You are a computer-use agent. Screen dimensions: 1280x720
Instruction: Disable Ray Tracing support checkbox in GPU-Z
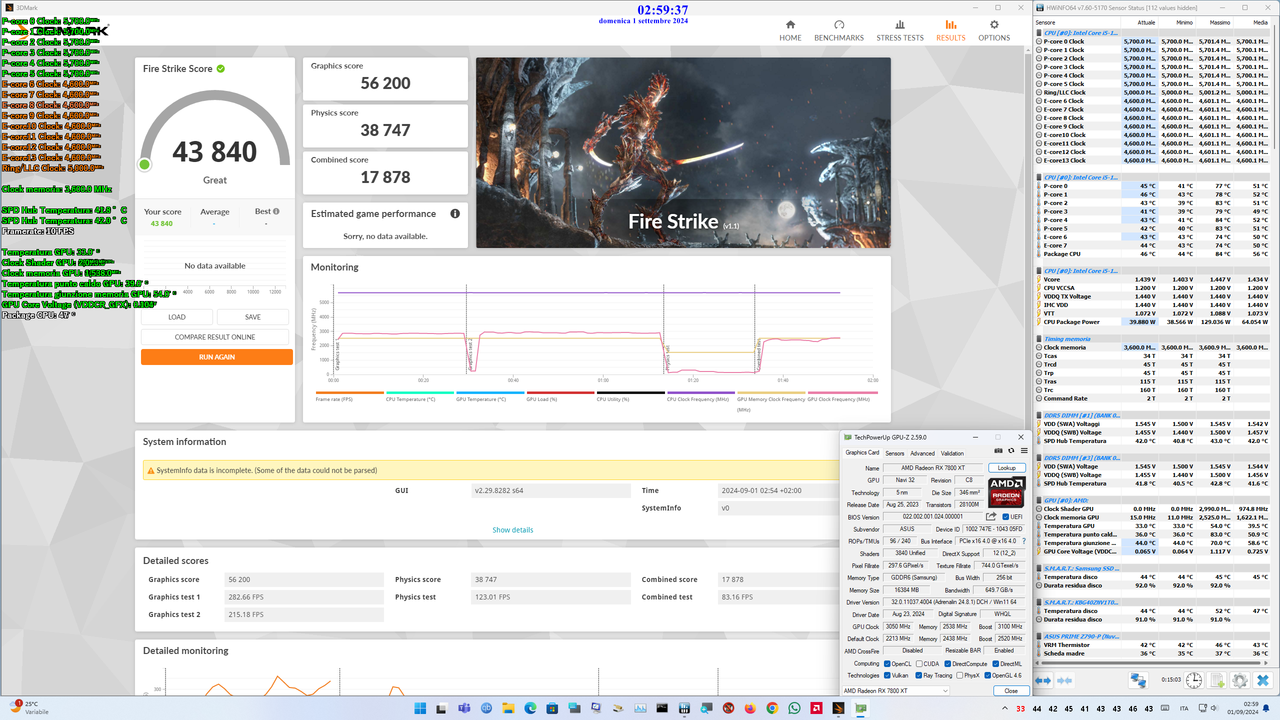[x=921, y=674]
